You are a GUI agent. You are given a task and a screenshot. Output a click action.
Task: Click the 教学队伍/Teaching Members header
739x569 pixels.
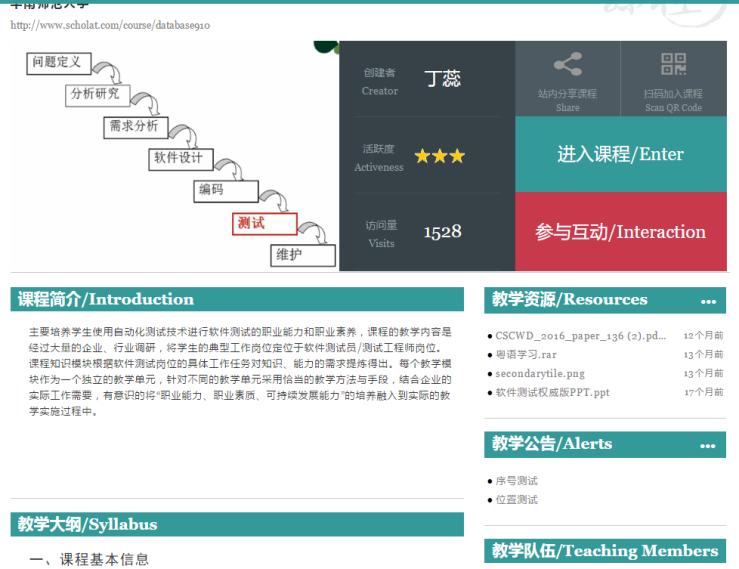pos(604,551)
